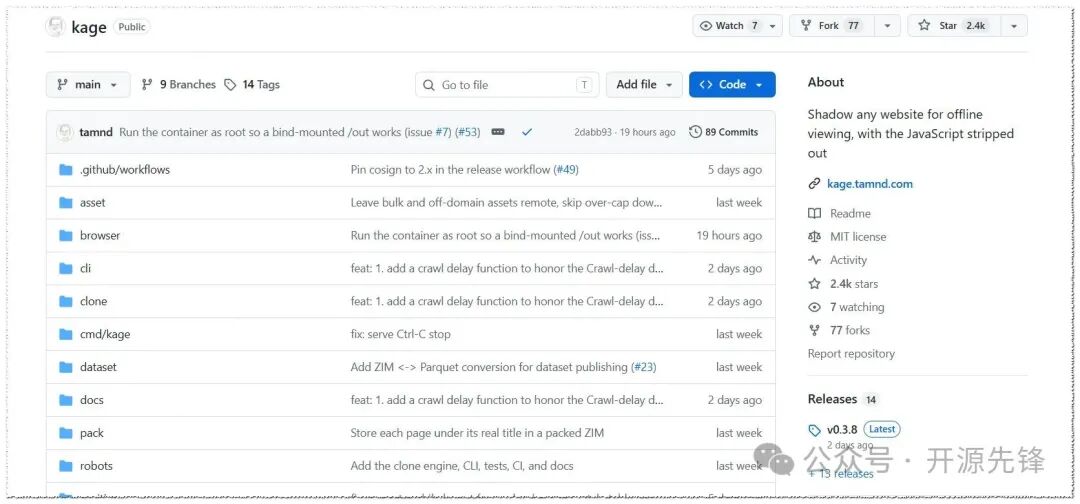
Task: Click the browser folder icon
Action: point(65,235)
